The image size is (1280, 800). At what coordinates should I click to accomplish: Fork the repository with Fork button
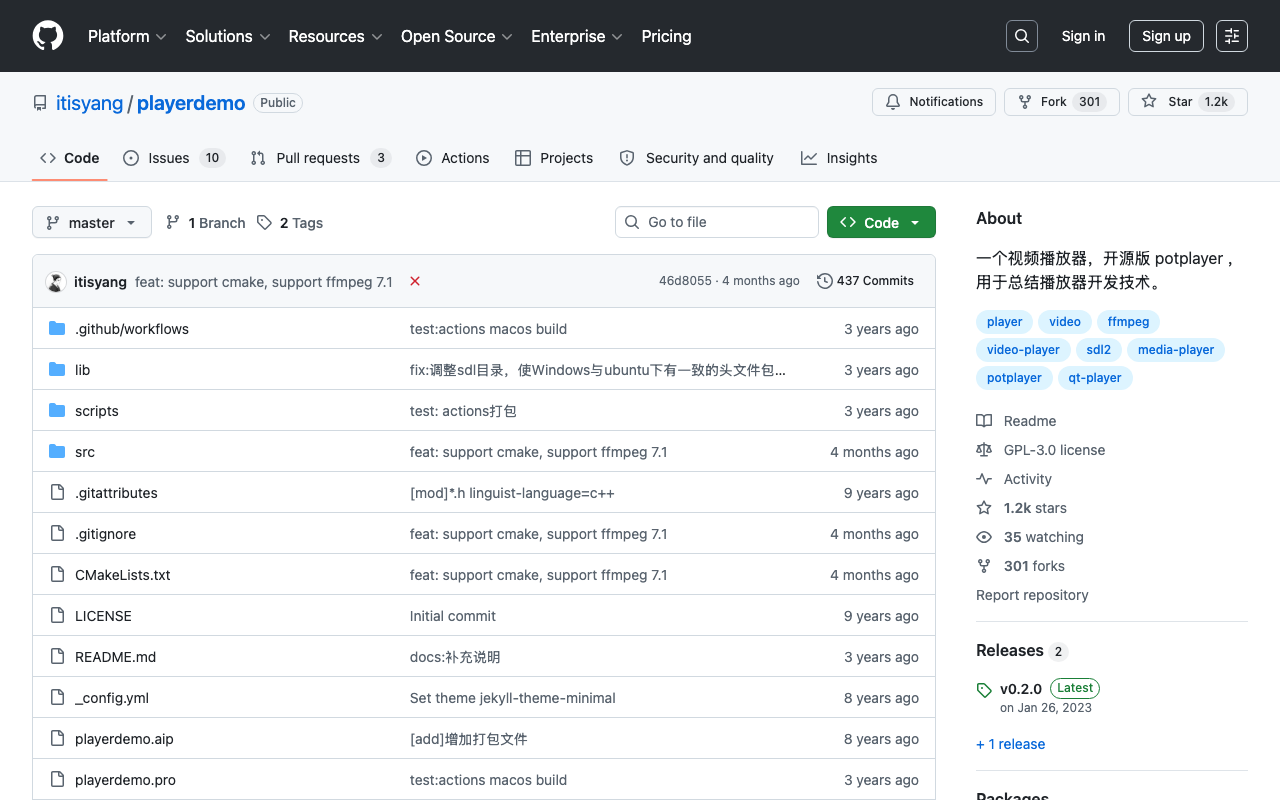point(1061,102)
